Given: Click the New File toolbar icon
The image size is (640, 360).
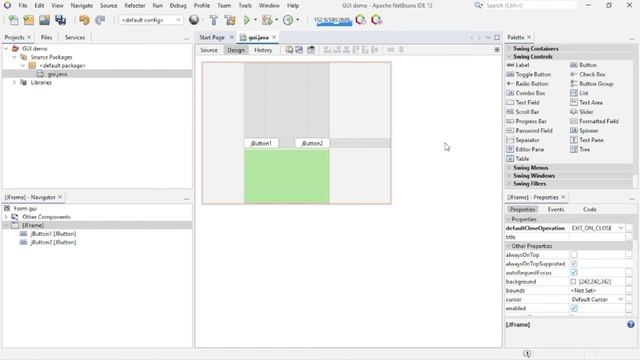Looking at the screenshot, I should click(x=13, y=20).
